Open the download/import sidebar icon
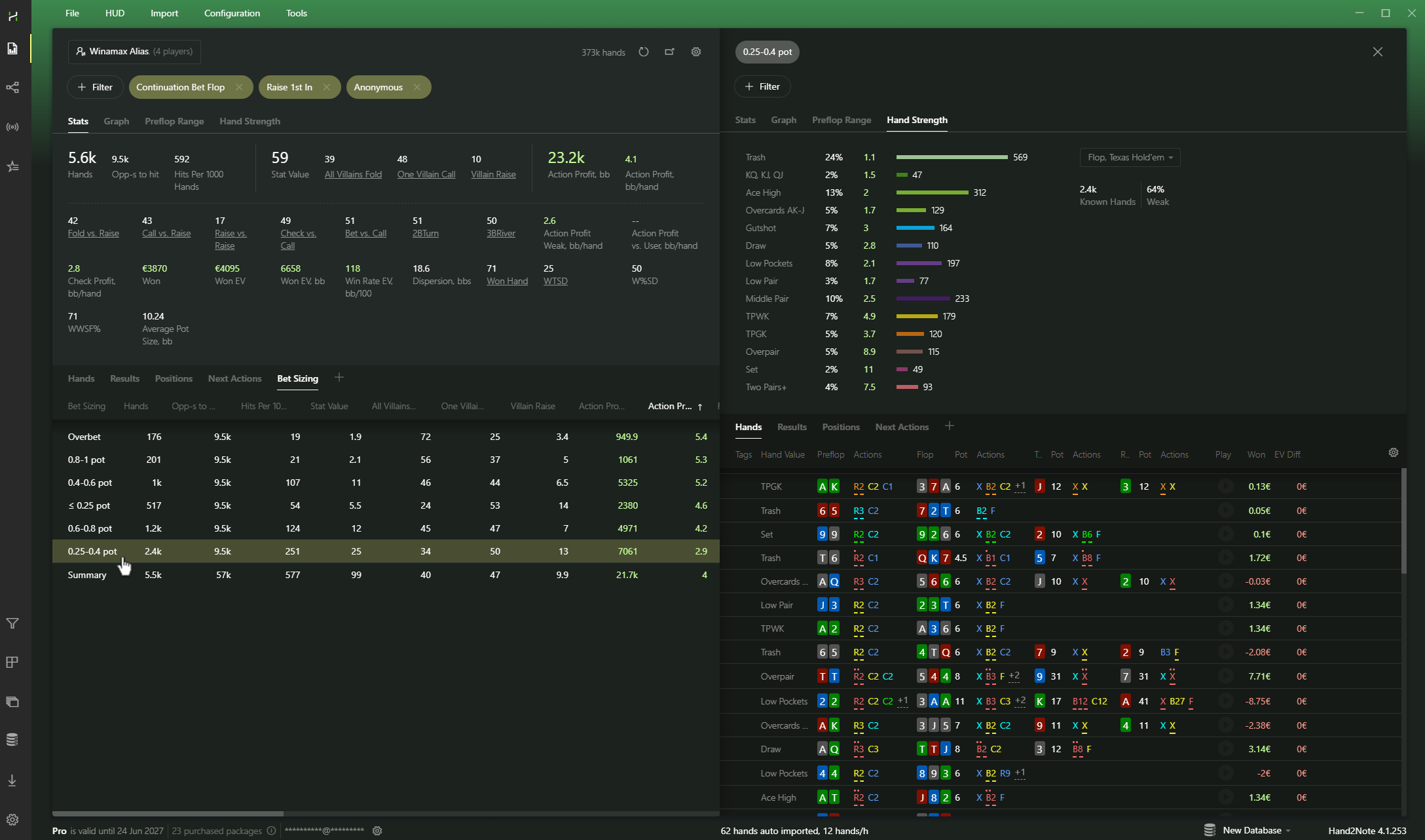Screen dimensions: 1425x840 coord(12,780)
